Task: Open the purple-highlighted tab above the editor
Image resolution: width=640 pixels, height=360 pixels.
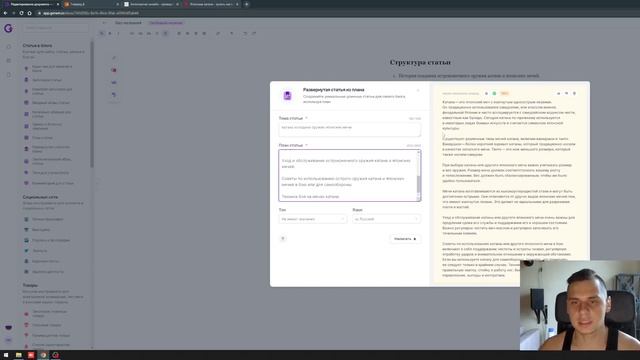Action: point(166,23)
